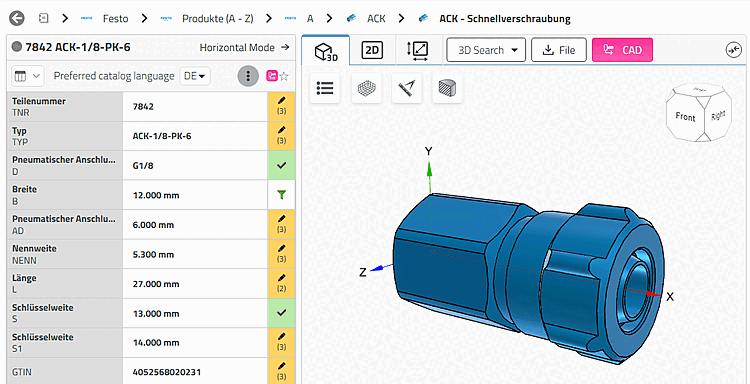This screenshot has width=750, height=384.
Task: Open the catalog tree icon next to back arrow
Action: click(44, 19)
